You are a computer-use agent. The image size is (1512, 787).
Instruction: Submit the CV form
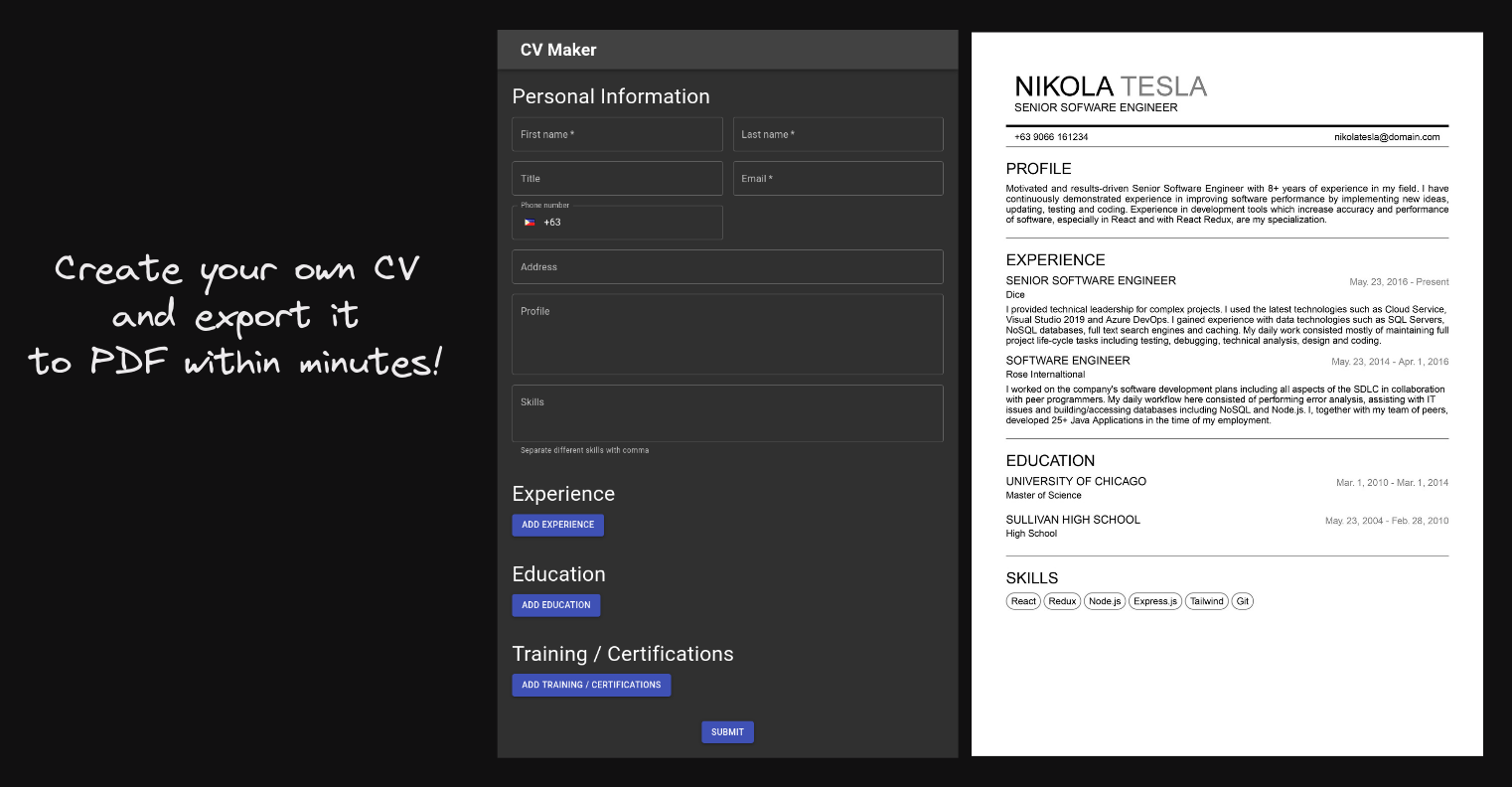(x=727, y=732)
